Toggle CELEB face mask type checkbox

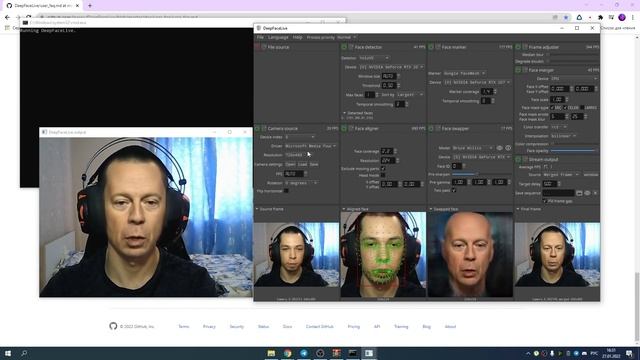point(565,108)
